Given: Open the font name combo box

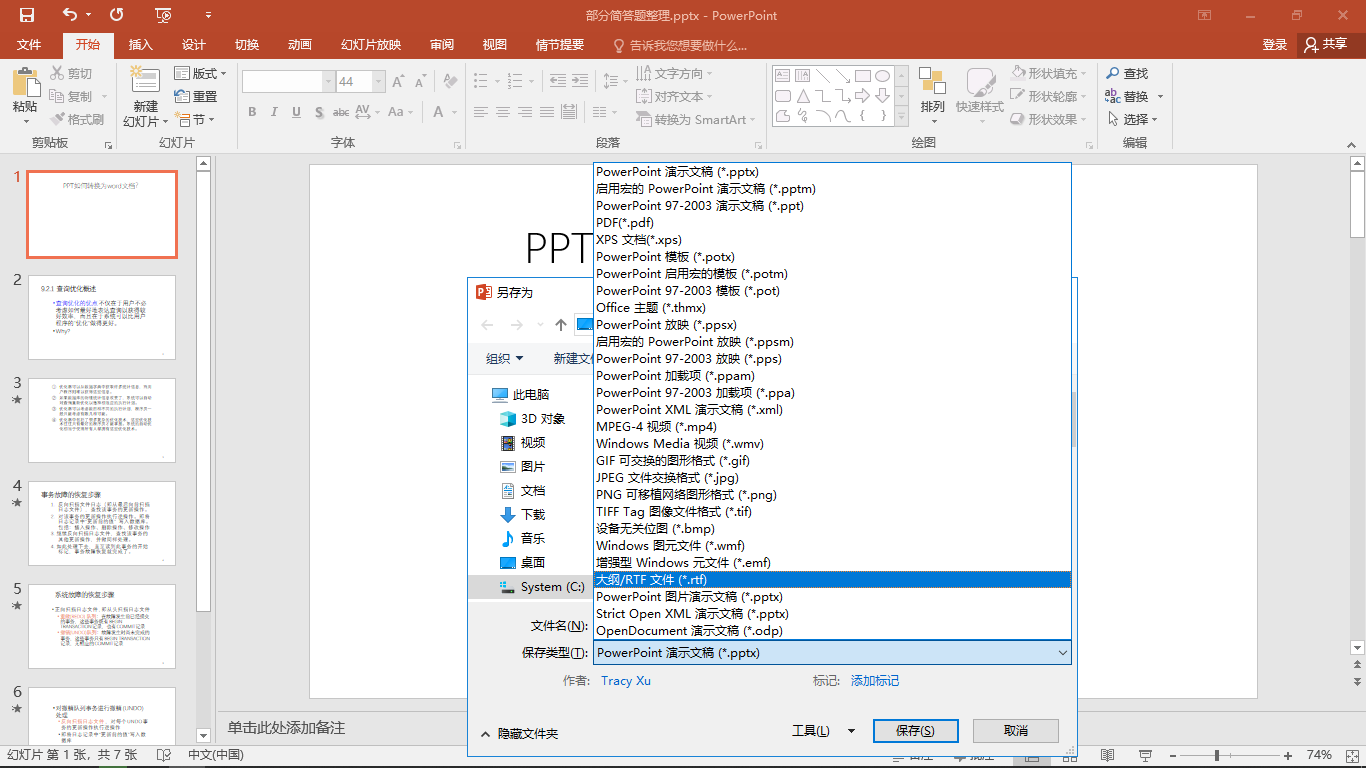Looking at the screenshot, I should pos(289,82).
